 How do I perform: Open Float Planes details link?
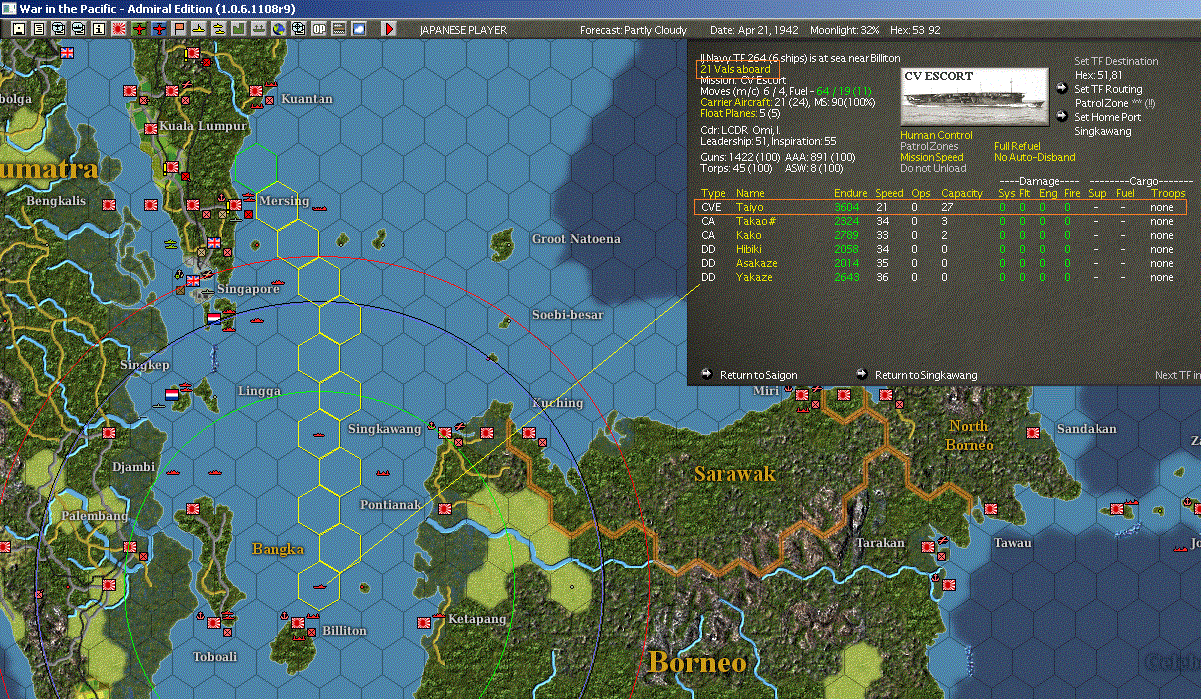coord(727,113)
